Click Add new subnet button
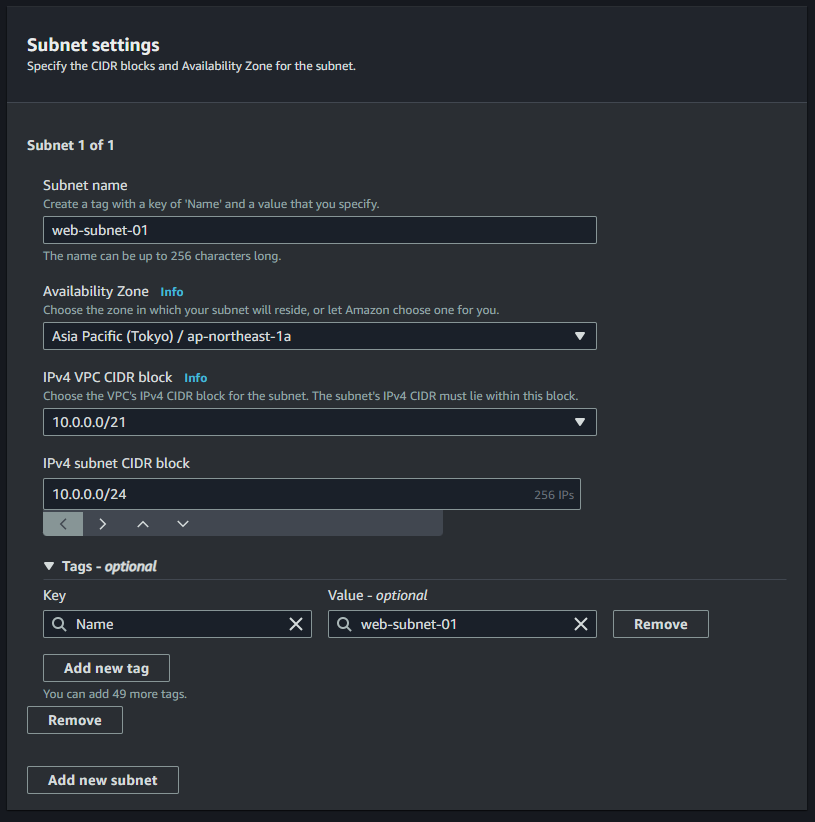Screen dimensions: 815x822 [x=103, y=780]
